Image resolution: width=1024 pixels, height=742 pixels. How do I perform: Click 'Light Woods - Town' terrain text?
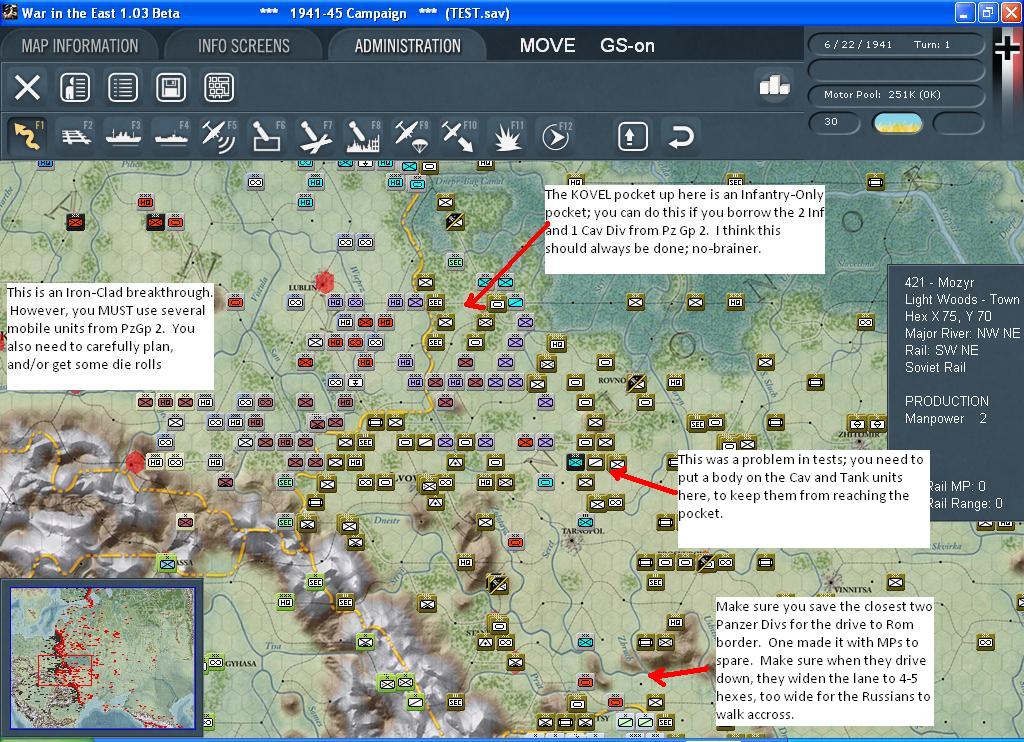pos(962,299)
